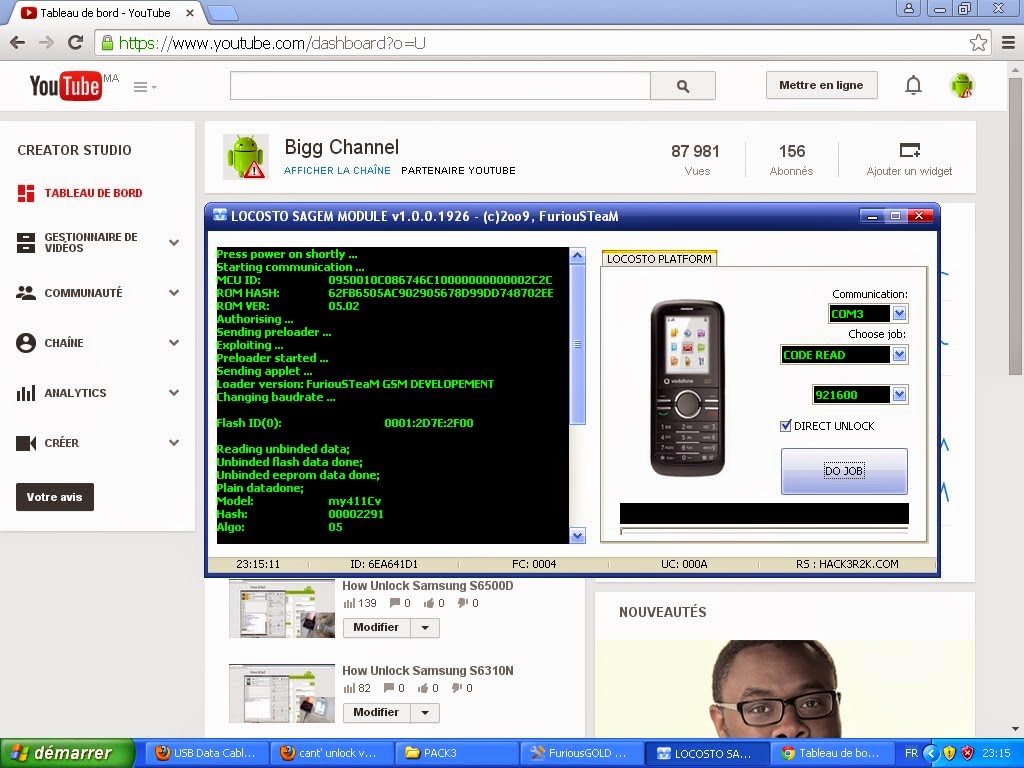
Task: Click Modifier for How Unlock Samsung S6310N
Action: click(376, 712)
